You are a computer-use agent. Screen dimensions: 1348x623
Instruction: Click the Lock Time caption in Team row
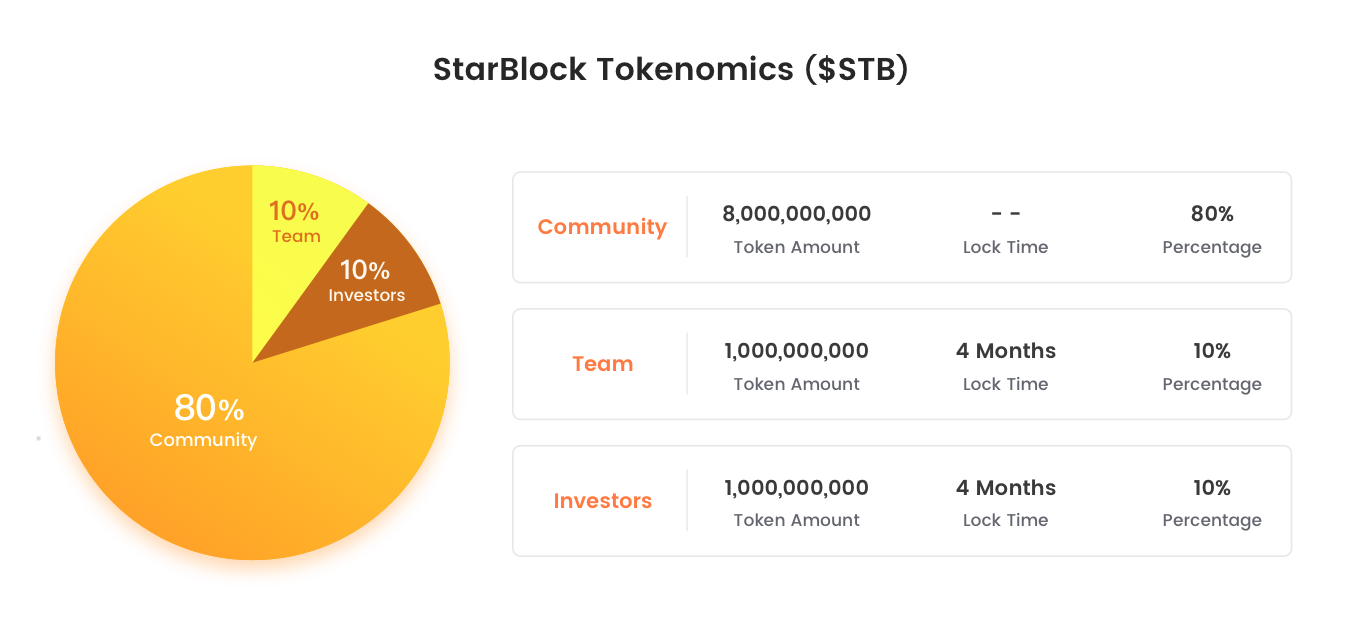pyautogui.click(x=1005, y=384)
